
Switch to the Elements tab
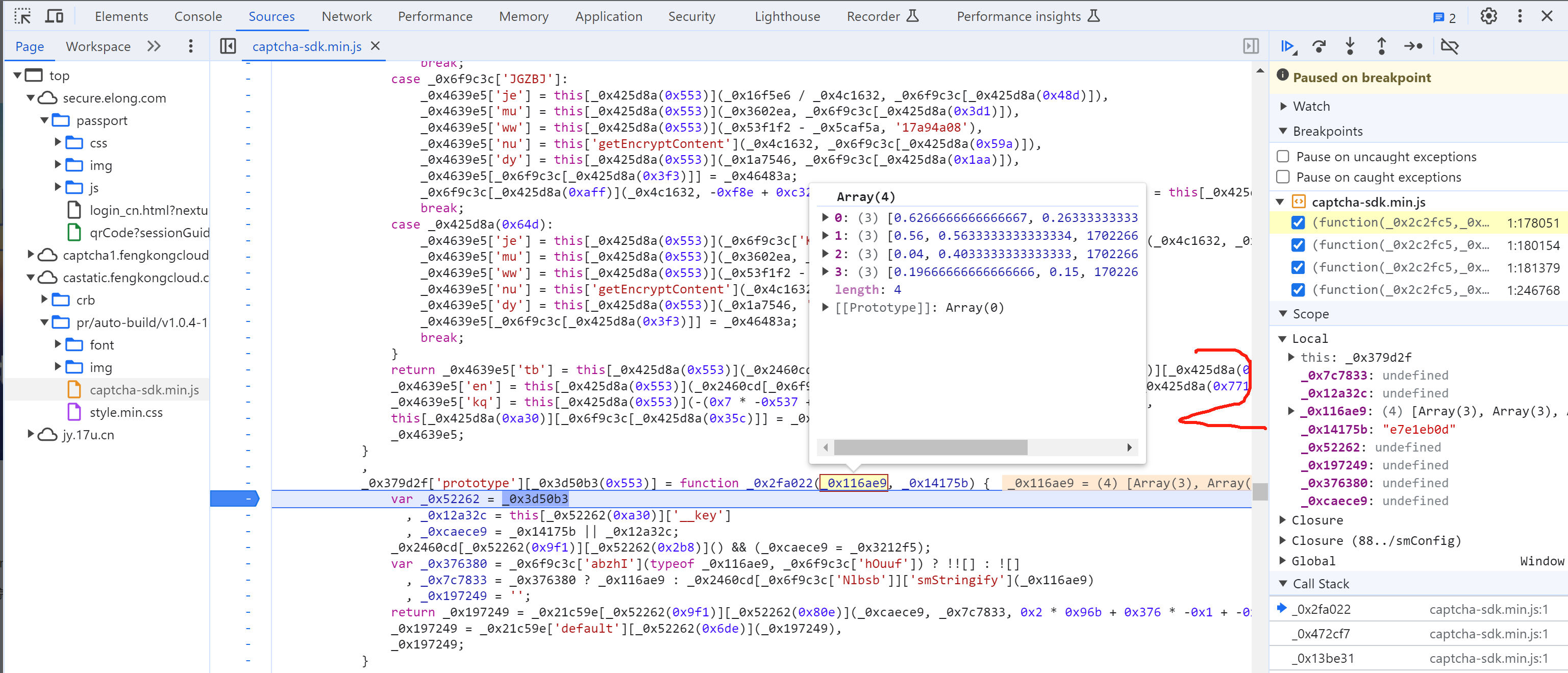[x=121, y=16]
